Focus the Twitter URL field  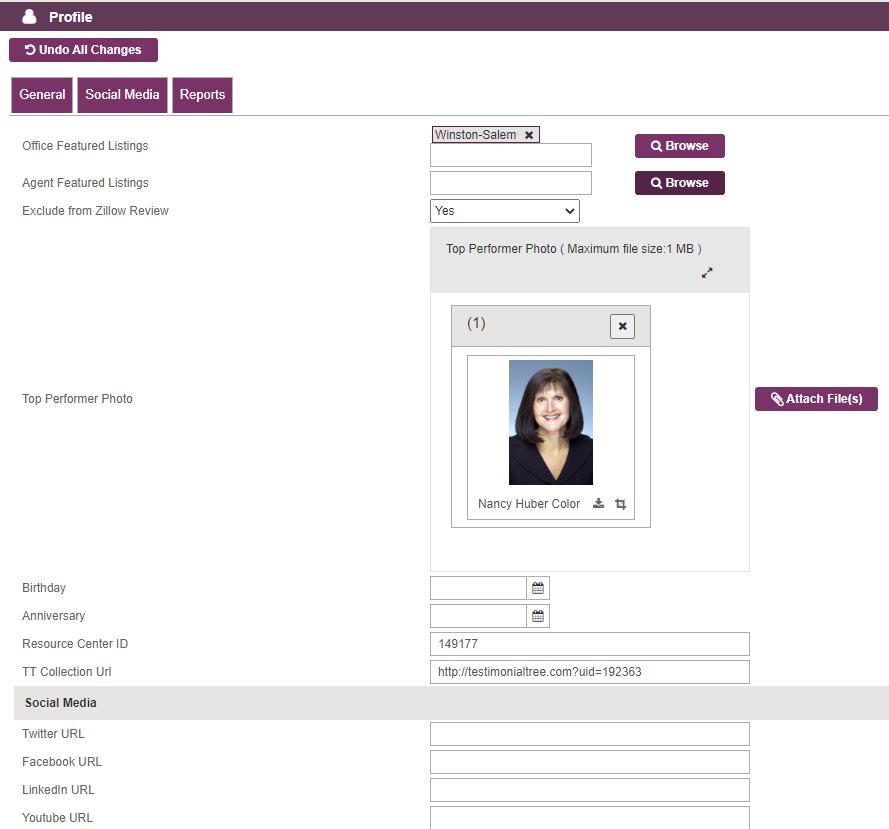click(590, 734)
